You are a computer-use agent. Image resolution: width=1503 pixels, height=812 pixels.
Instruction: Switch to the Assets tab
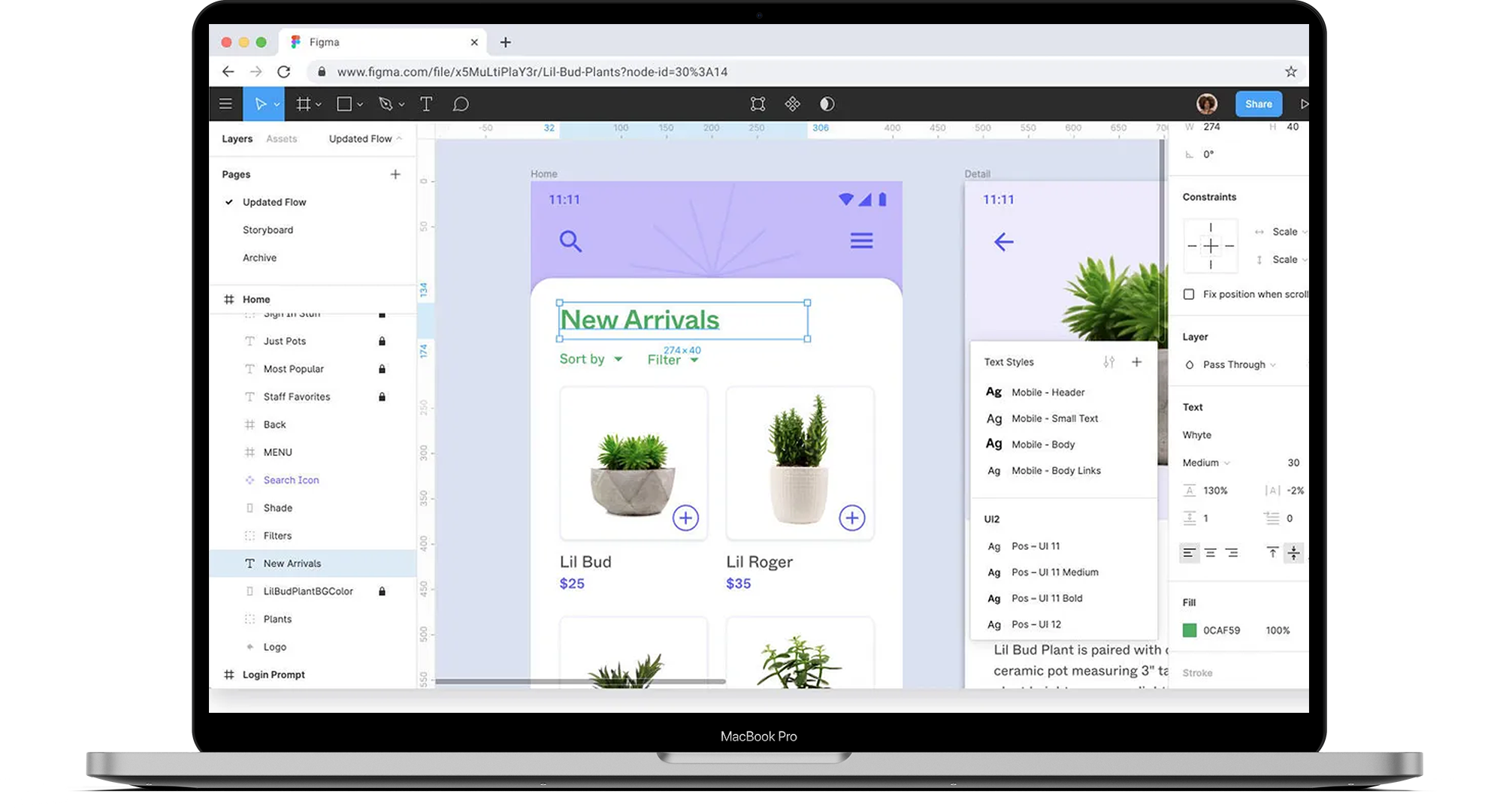[281, 139]
